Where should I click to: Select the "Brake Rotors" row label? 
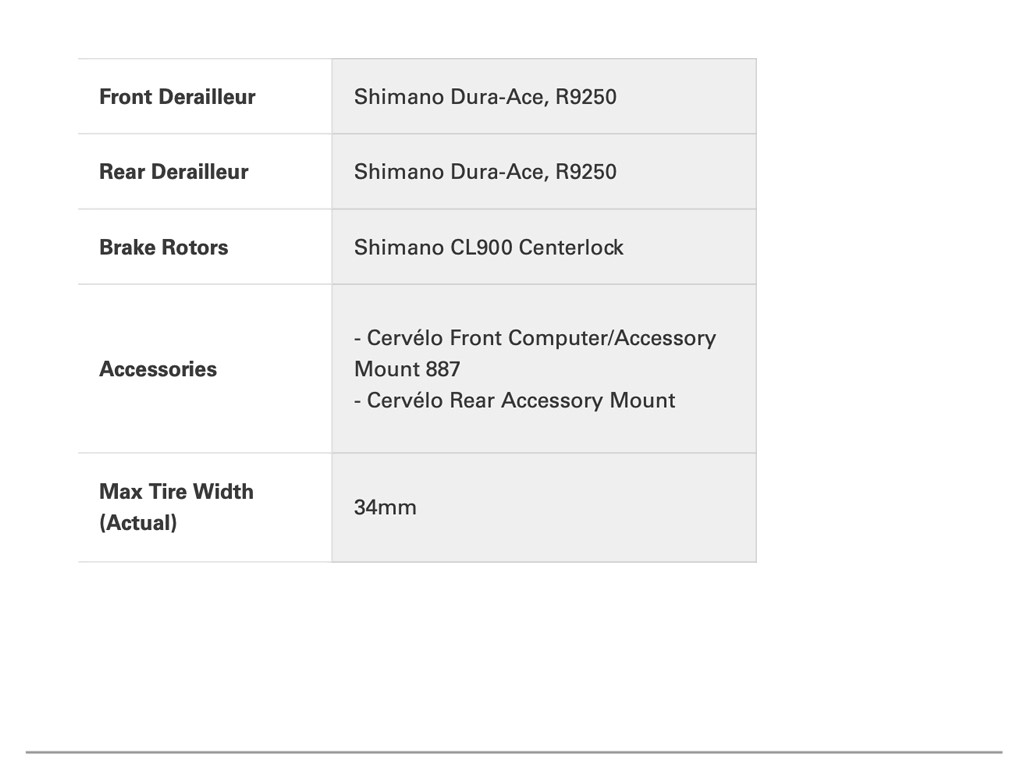point(163,247)
